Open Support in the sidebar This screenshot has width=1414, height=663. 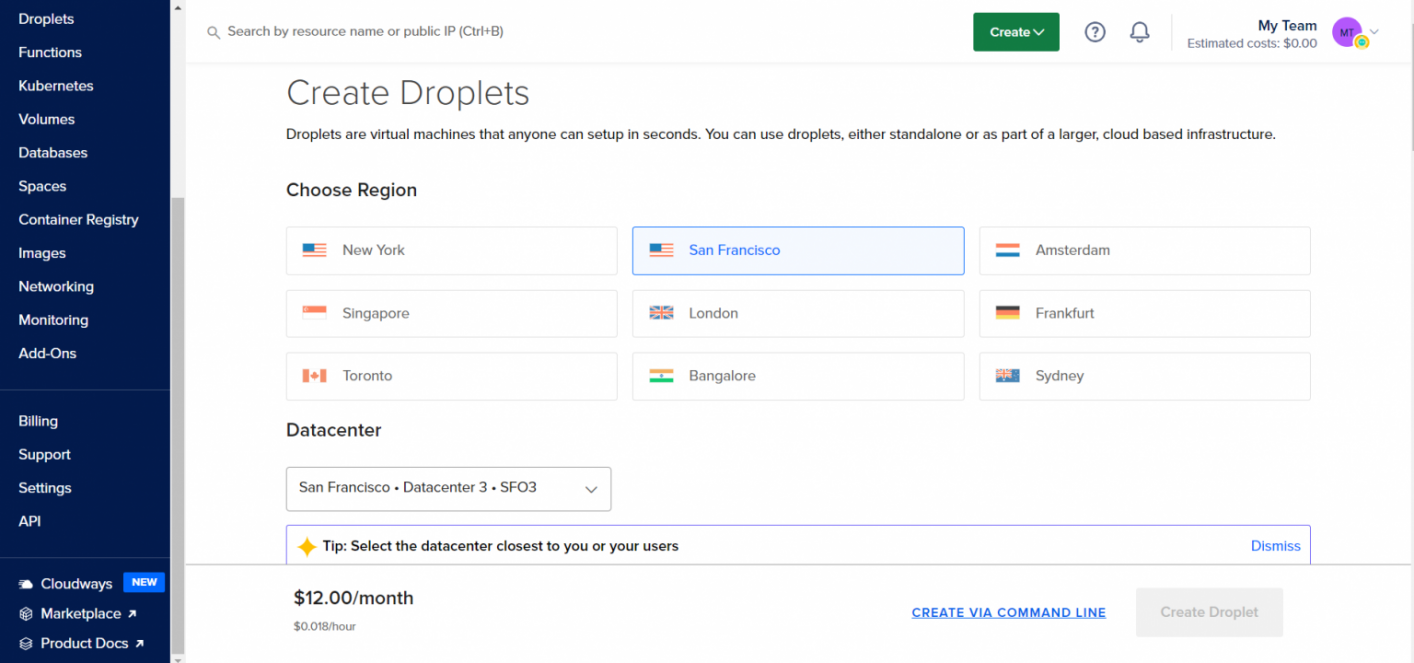[44, 454]
